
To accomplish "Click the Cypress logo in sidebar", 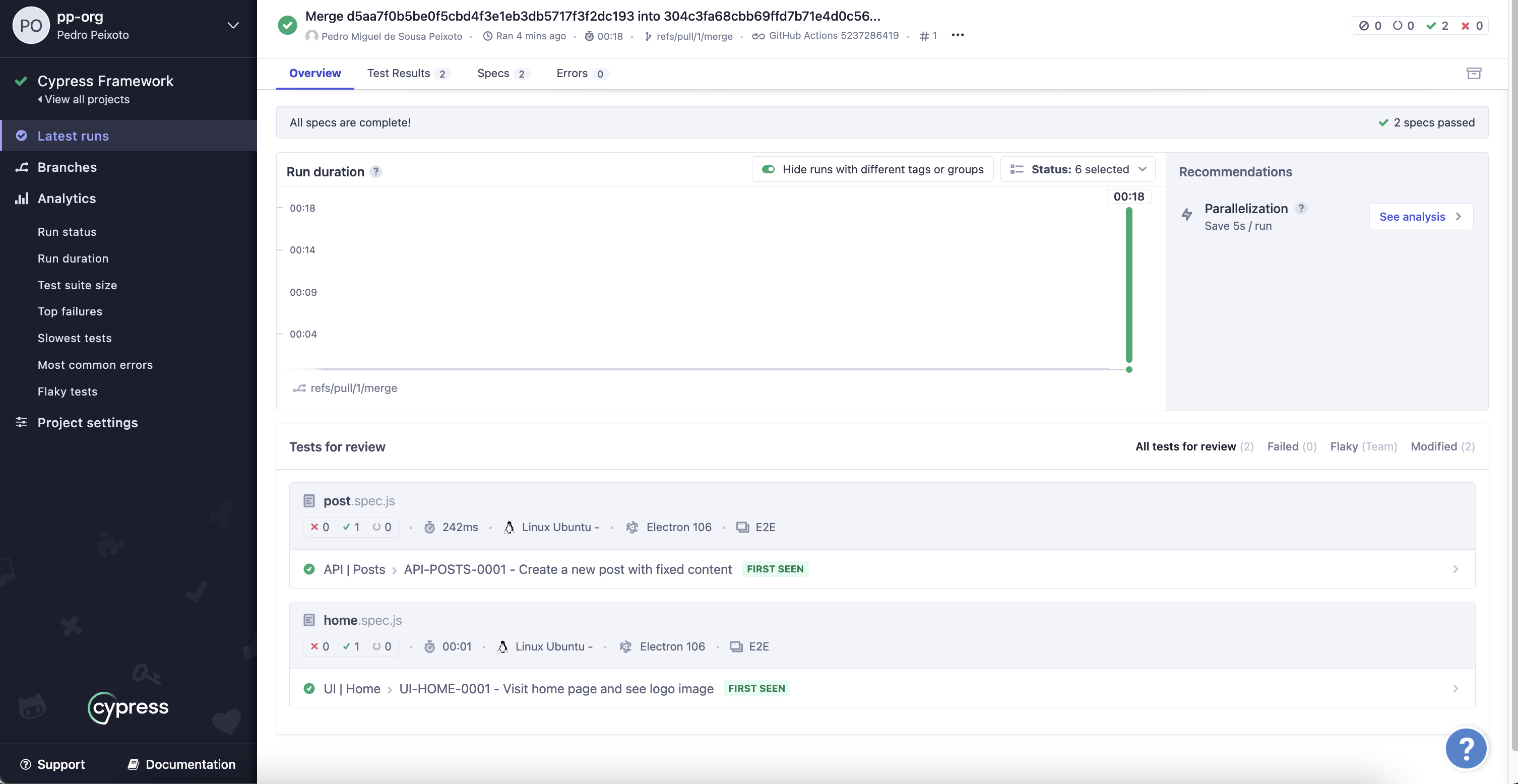I will click(129, 707).
